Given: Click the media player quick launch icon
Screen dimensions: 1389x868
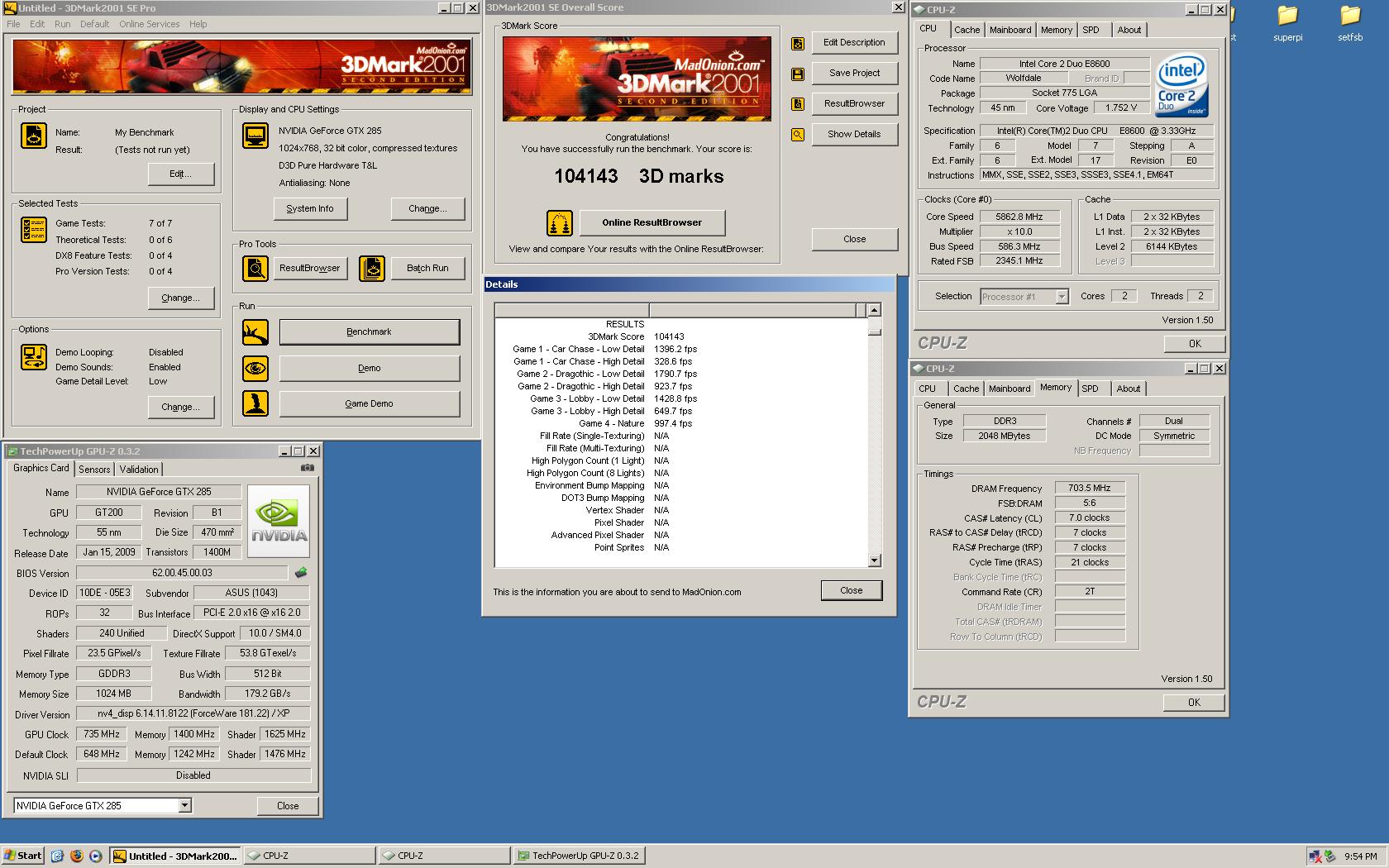Looking at the screenshot, I should click(x=95, y=856).
